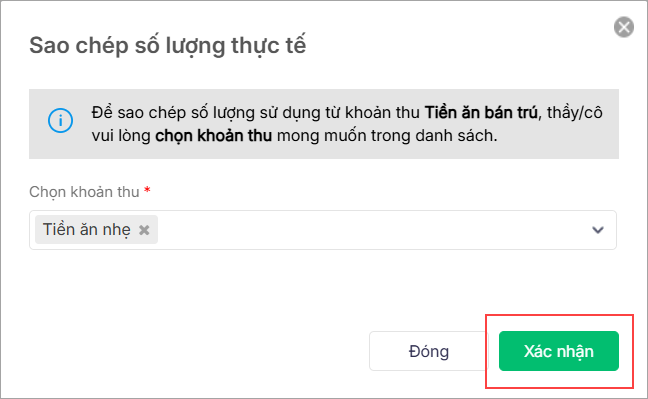Click the bold chọn khoản thu phrase

(214, 136)
